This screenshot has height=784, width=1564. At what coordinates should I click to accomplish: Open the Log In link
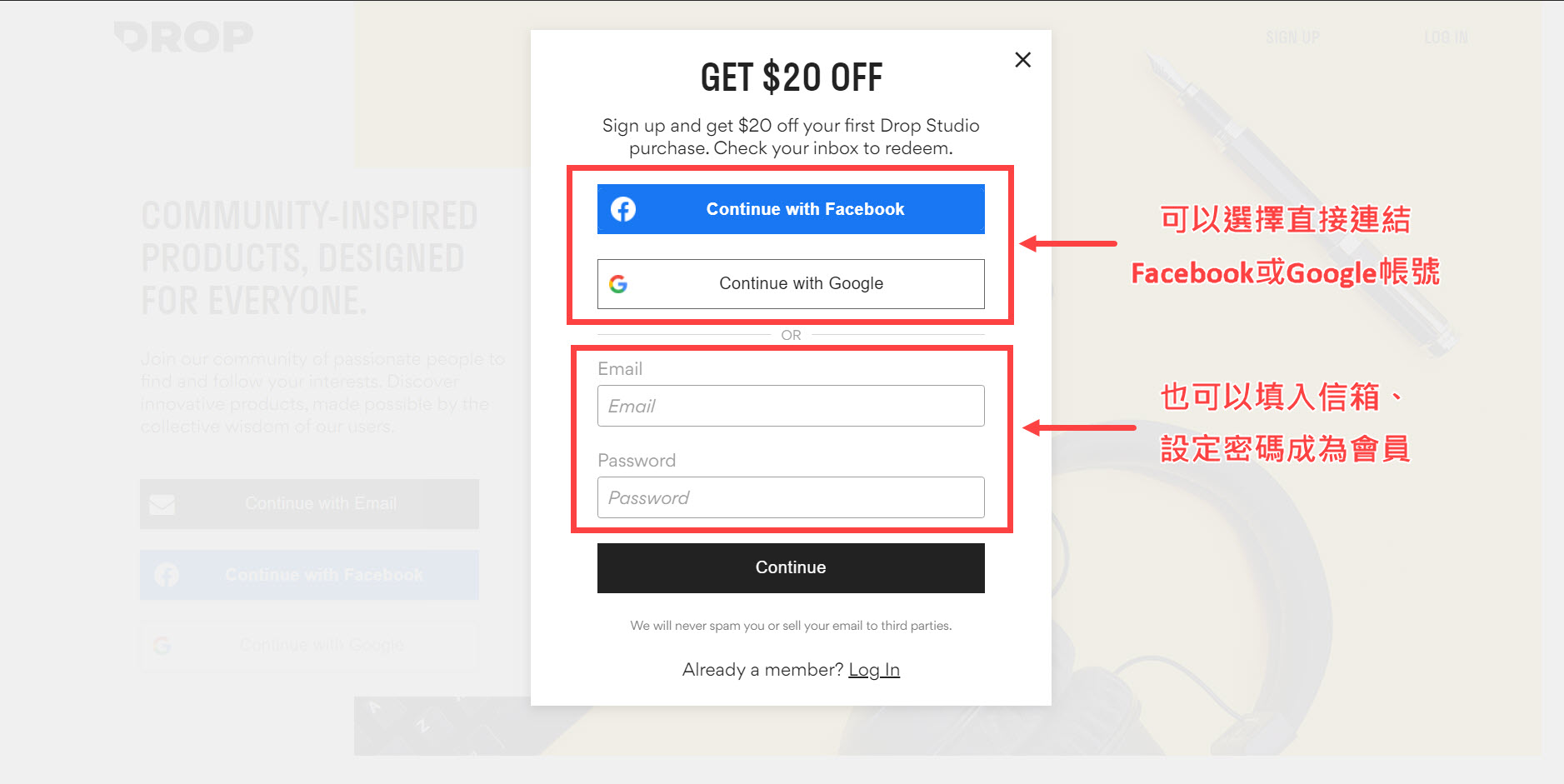(x=874, y=670)
